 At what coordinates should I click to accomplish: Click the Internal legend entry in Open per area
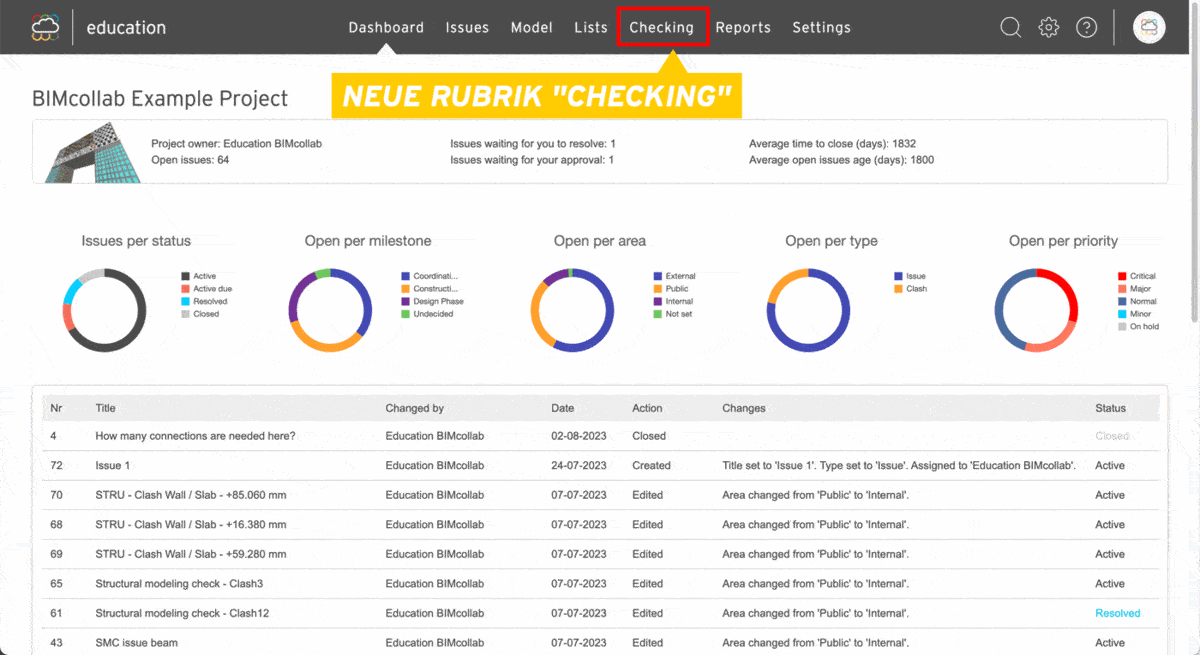[x=679, y=300]
